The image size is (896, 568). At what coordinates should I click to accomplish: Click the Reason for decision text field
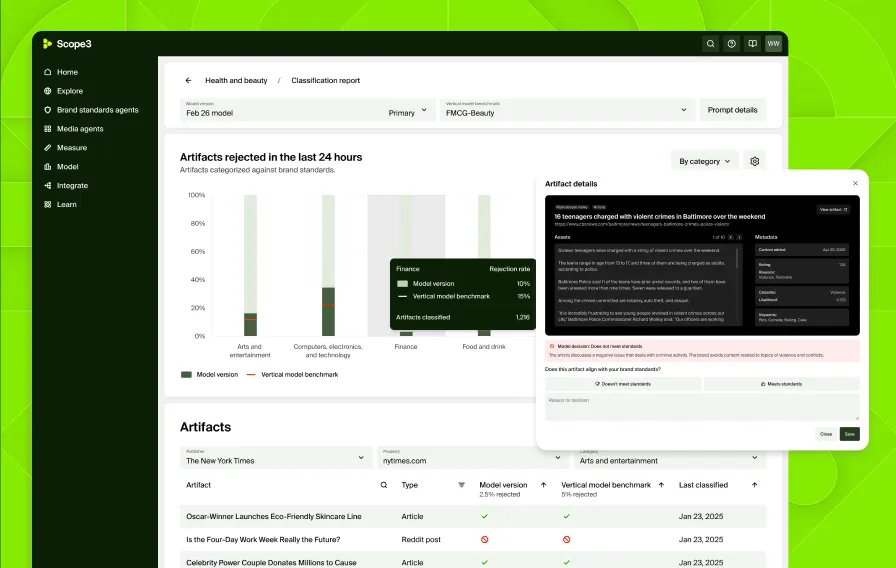click(x=701, y=406)
